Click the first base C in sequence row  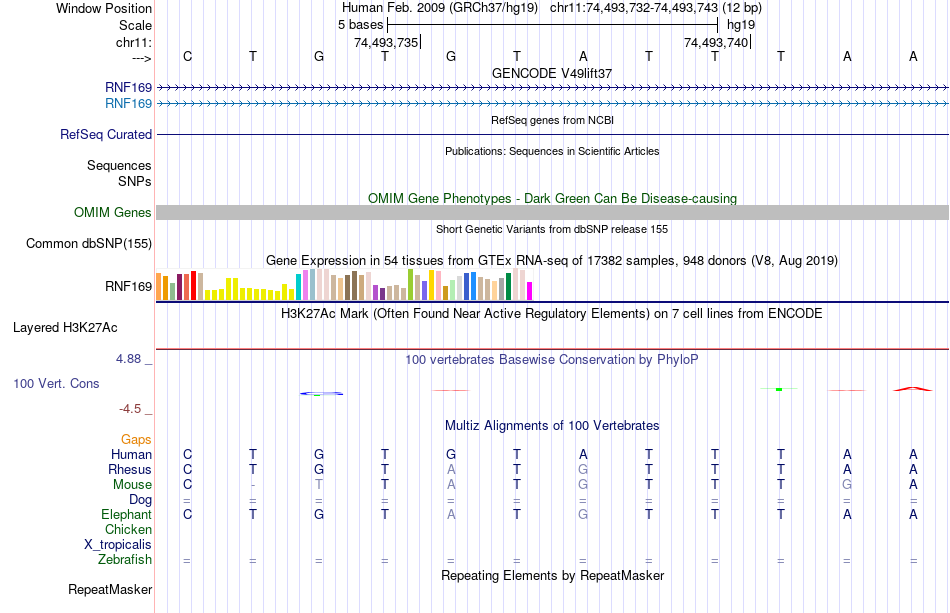pos(187,56)
